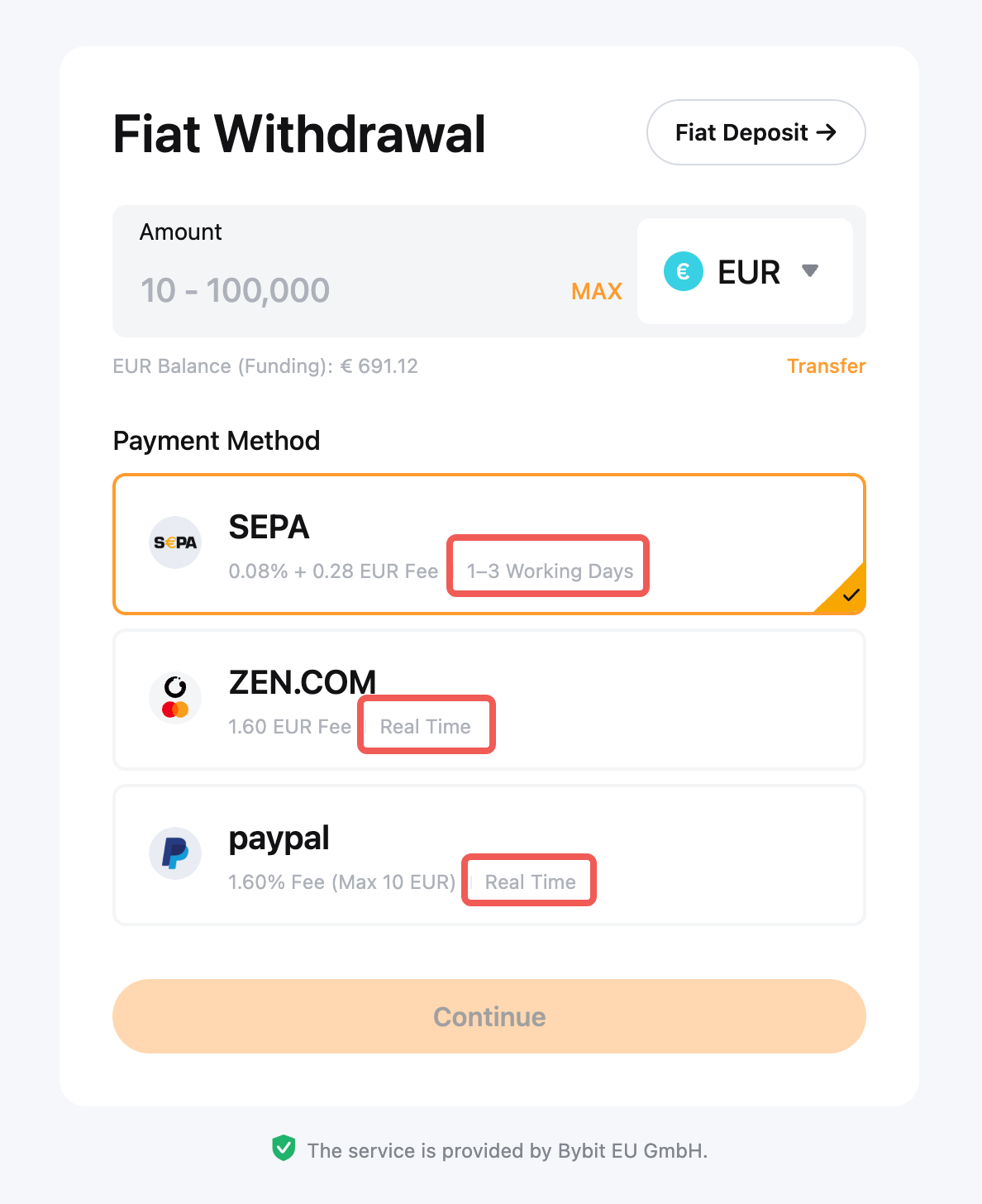Click the SEPA 1–3 Working Days label
The height and width of the screenshot is (1204, 982).
click(x=550, y=571)
